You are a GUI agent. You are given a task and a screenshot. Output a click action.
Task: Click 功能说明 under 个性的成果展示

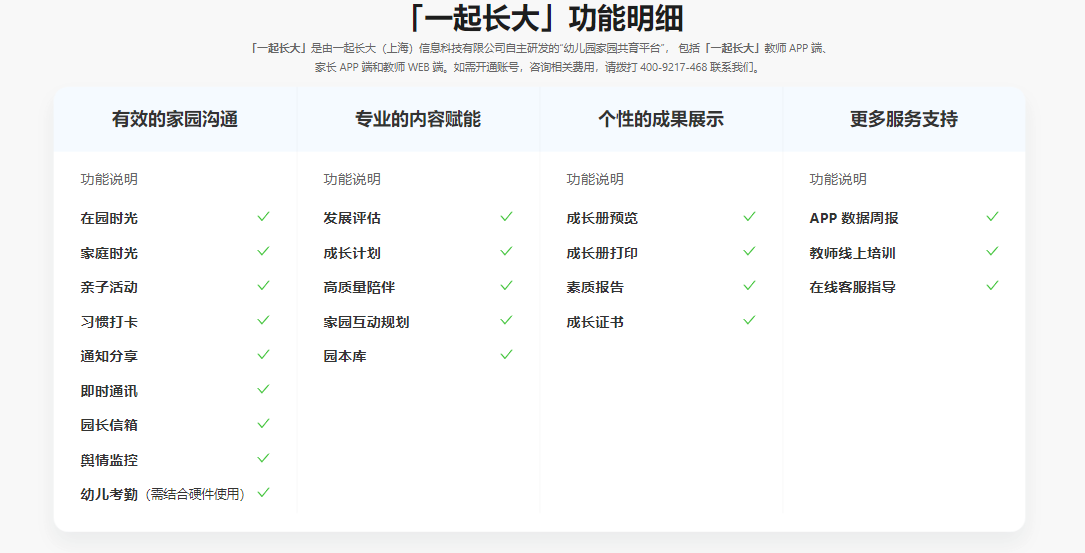(x=594, y=179)
